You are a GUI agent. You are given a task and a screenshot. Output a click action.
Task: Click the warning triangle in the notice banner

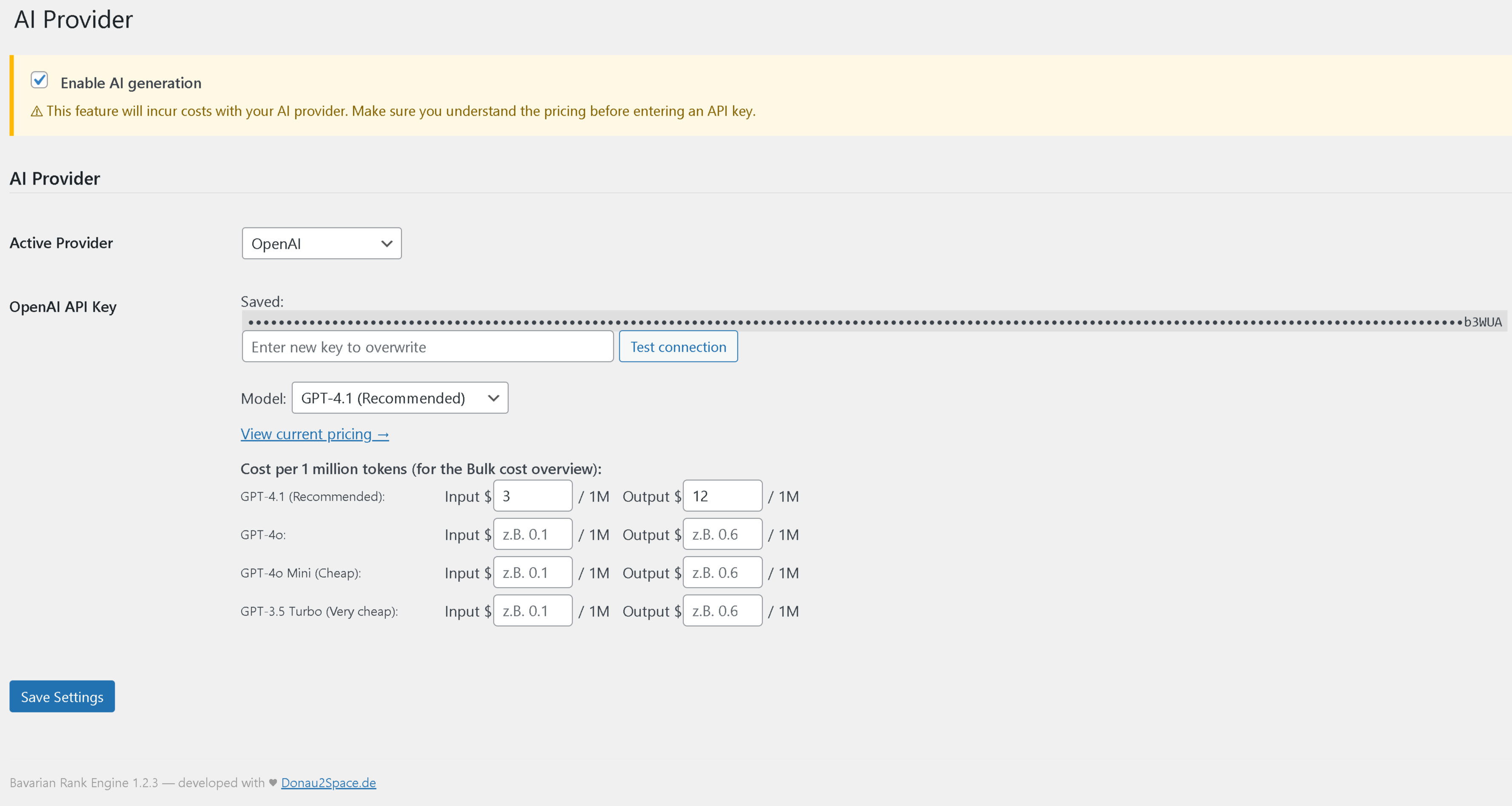(37, 111)
